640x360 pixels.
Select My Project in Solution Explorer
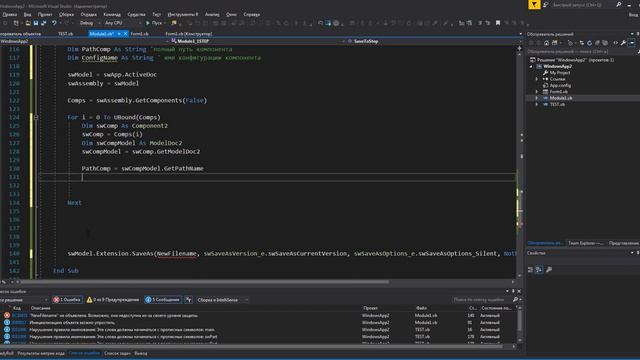point(560,73)
